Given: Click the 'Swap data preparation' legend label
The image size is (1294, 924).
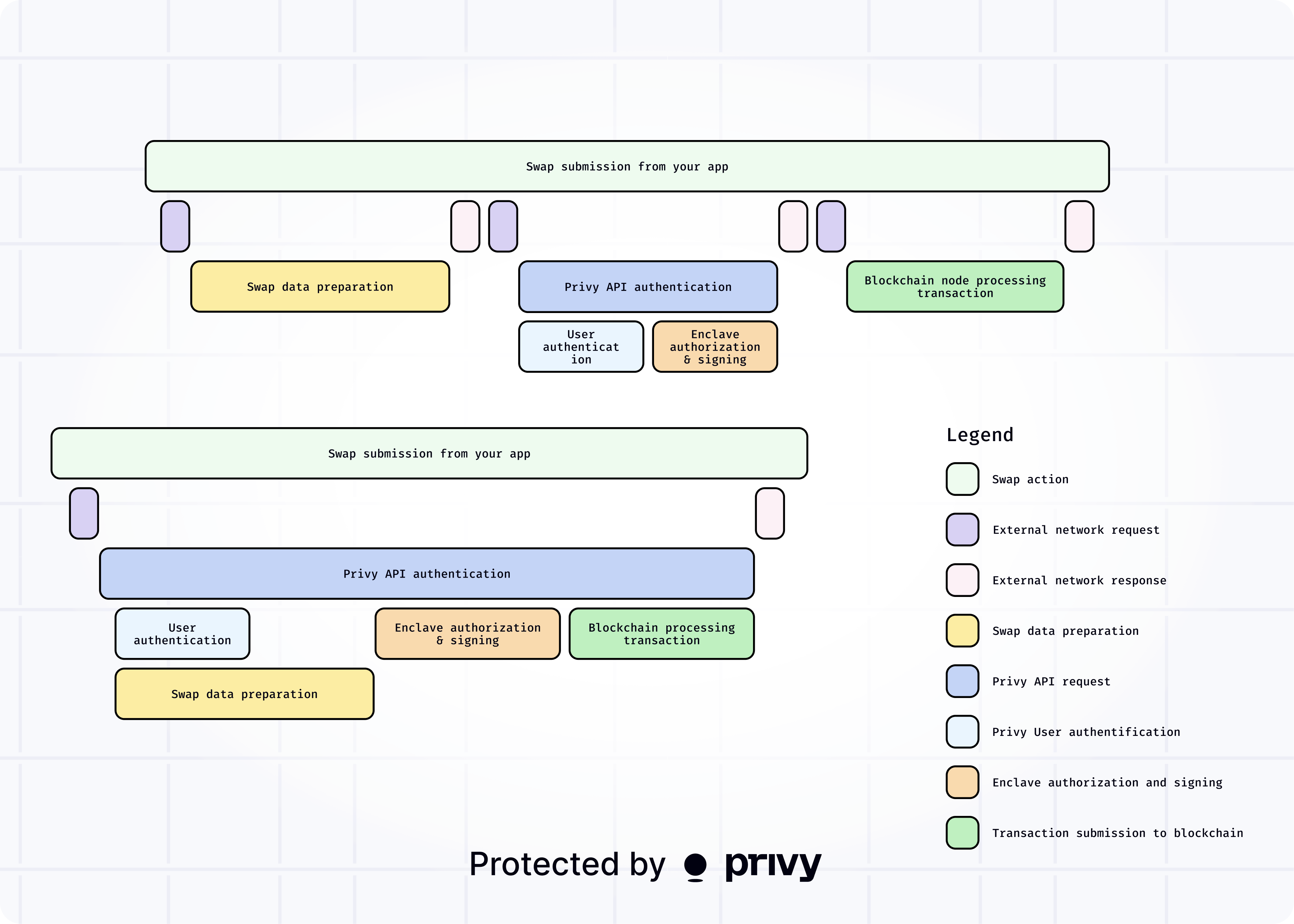Looking at the screenshot, I should (x=1065, y=631).
